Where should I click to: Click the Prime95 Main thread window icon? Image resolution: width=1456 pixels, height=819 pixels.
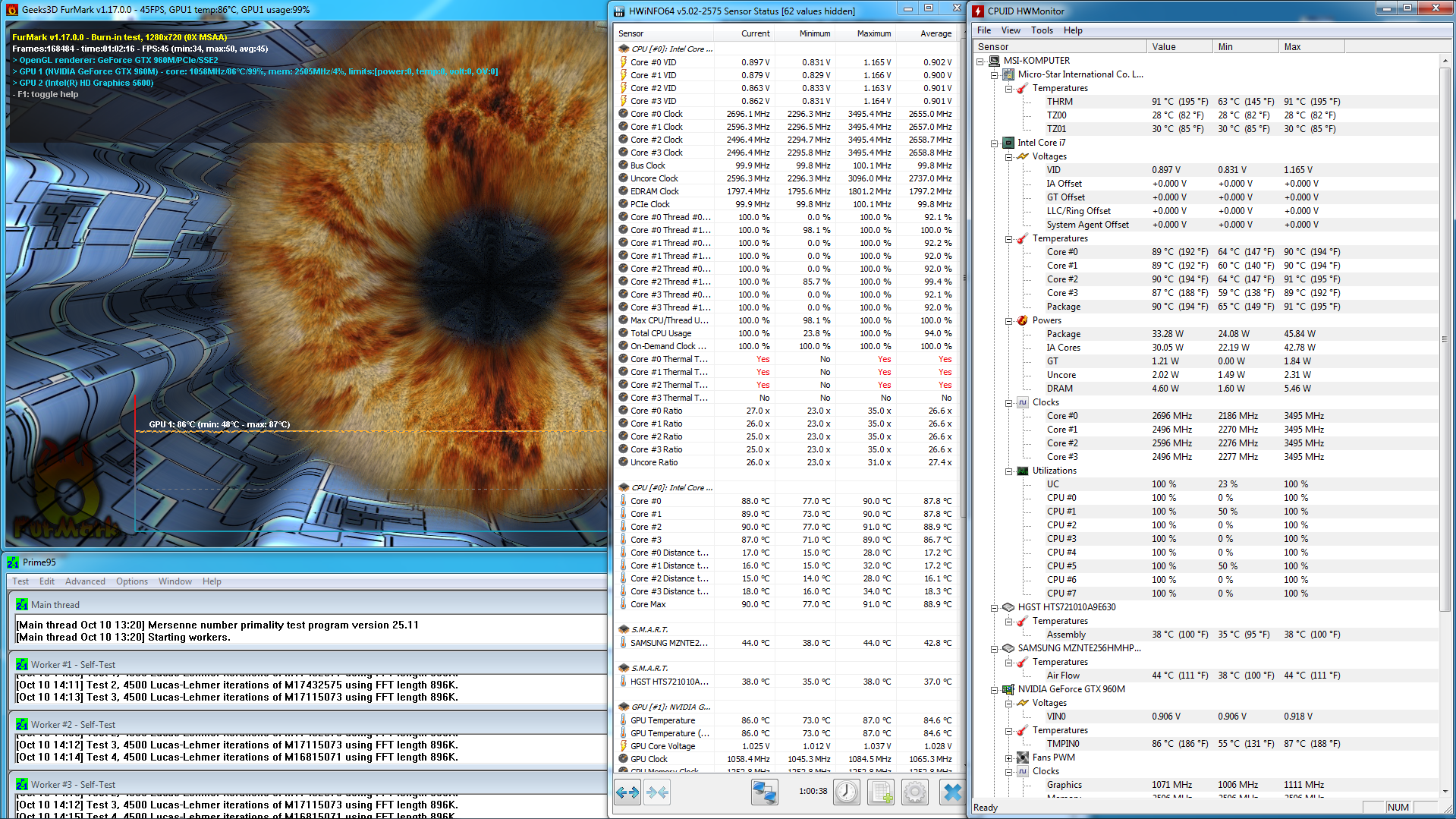click(22, 605)
